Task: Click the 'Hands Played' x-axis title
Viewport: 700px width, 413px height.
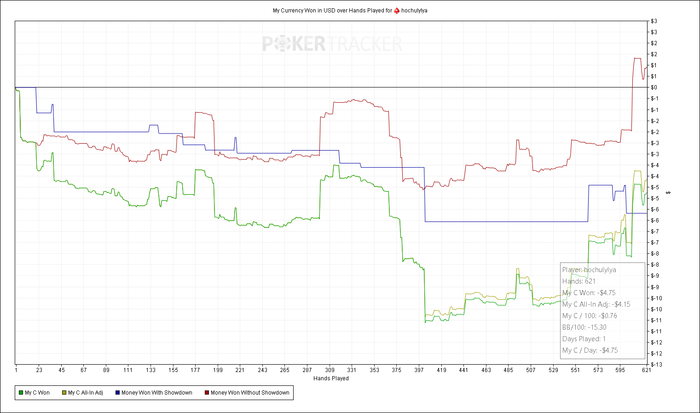Action: 331,378
